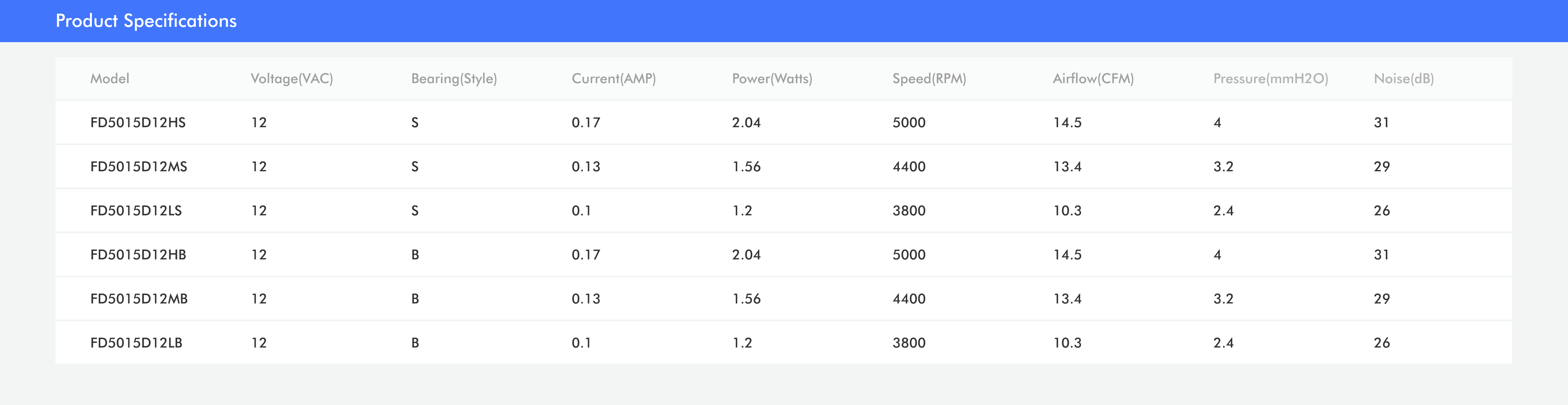This screenshot has width=1568, height=405.
Task: Click the FD5015D12MS model name
Action: [138, 166]
